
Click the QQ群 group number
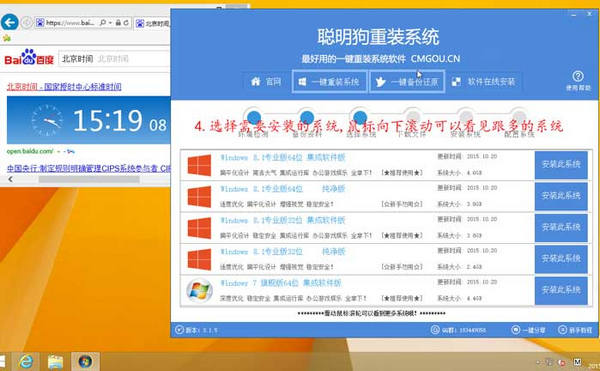point(458,330)
